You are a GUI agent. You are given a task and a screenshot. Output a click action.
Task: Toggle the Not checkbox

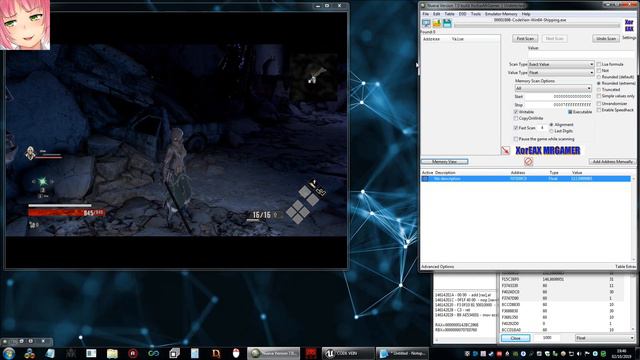[599, 71]
